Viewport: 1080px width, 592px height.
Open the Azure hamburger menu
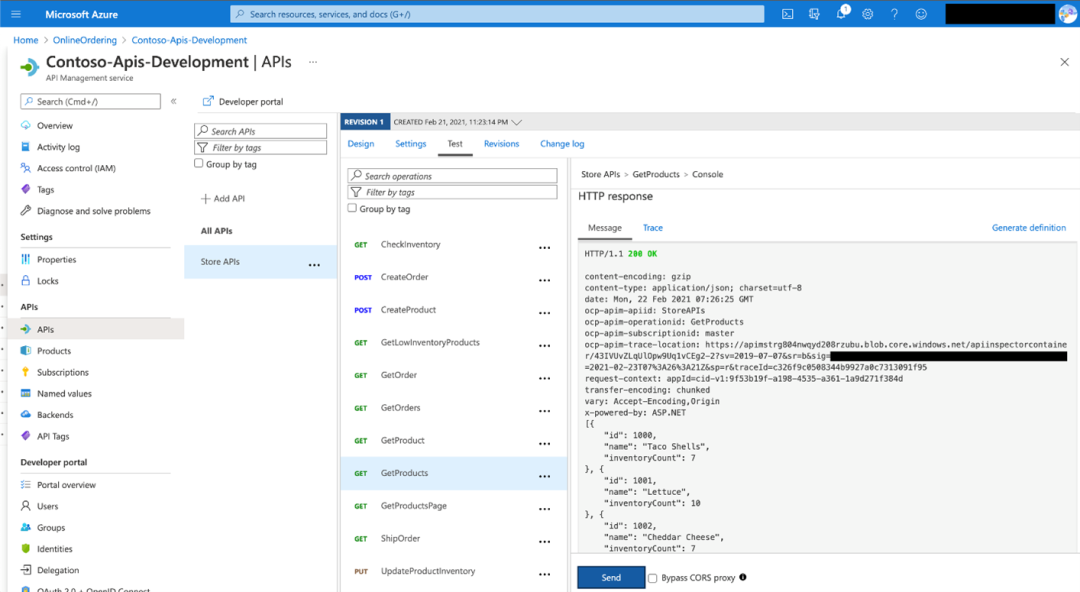(16, 14)
